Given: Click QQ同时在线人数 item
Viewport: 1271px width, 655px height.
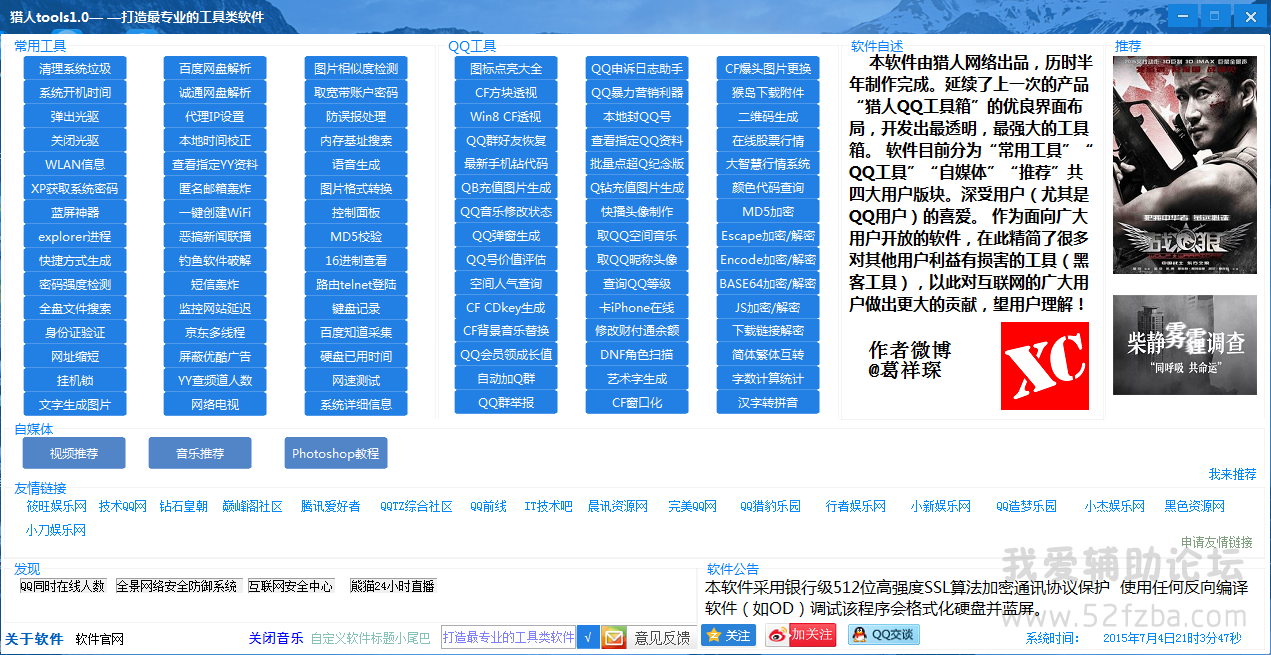Looking at the screenshot, I should [62, 586].
